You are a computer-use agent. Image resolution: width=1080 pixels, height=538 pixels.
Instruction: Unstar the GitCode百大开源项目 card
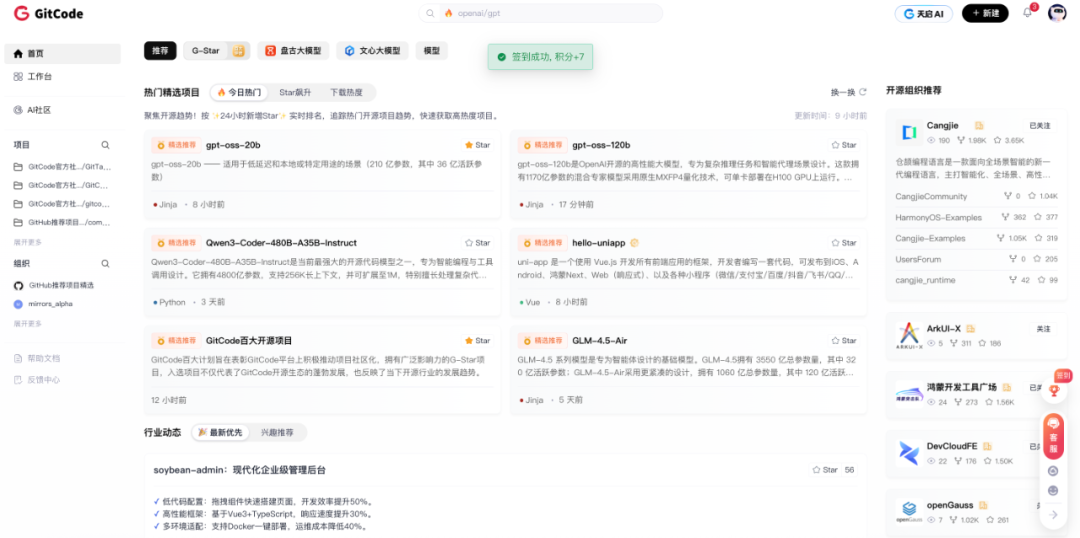pyautogui.click(x=477, y=341)
